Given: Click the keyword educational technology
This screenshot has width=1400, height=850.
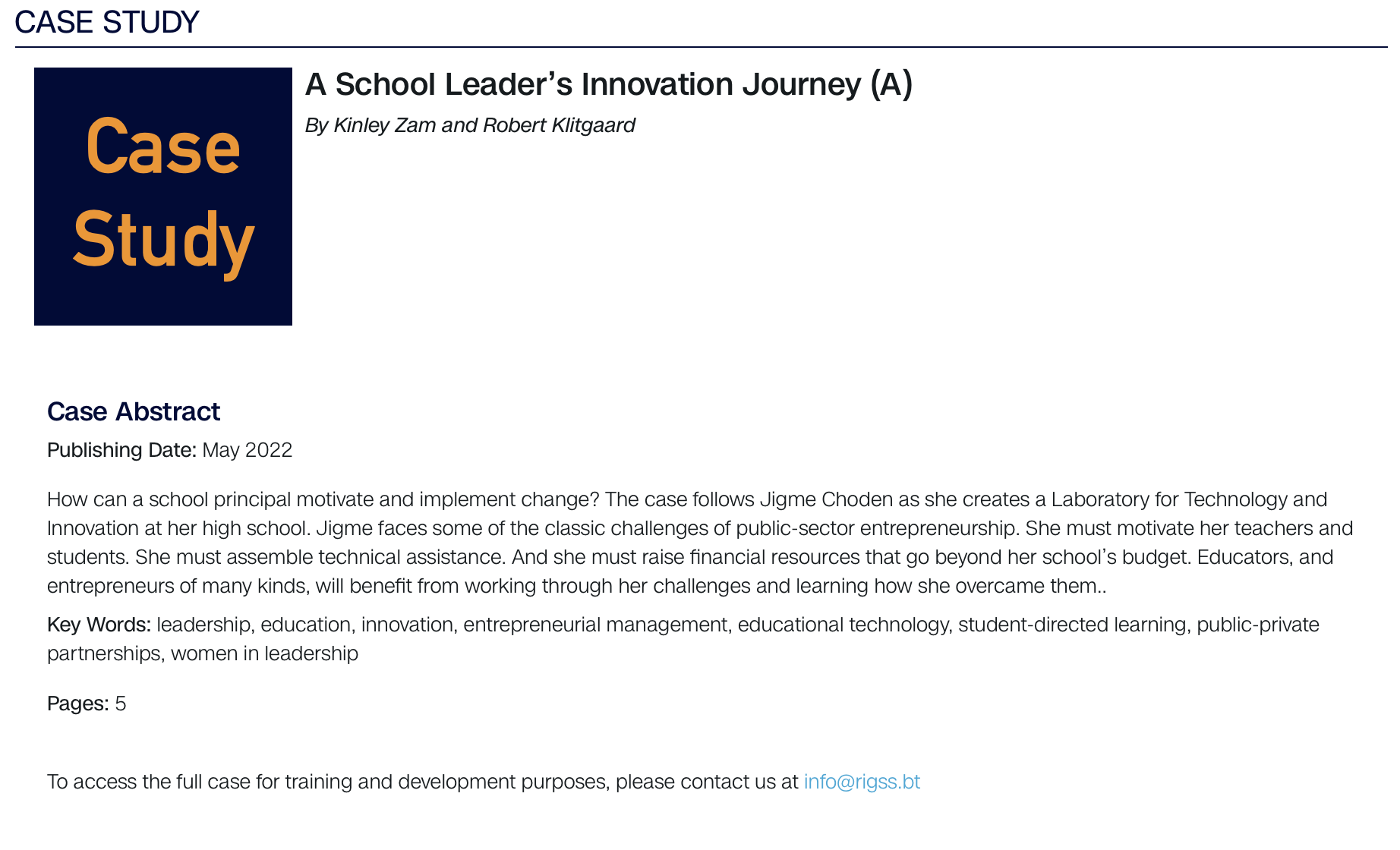Looking at the screenshot, I should (843, 625).
